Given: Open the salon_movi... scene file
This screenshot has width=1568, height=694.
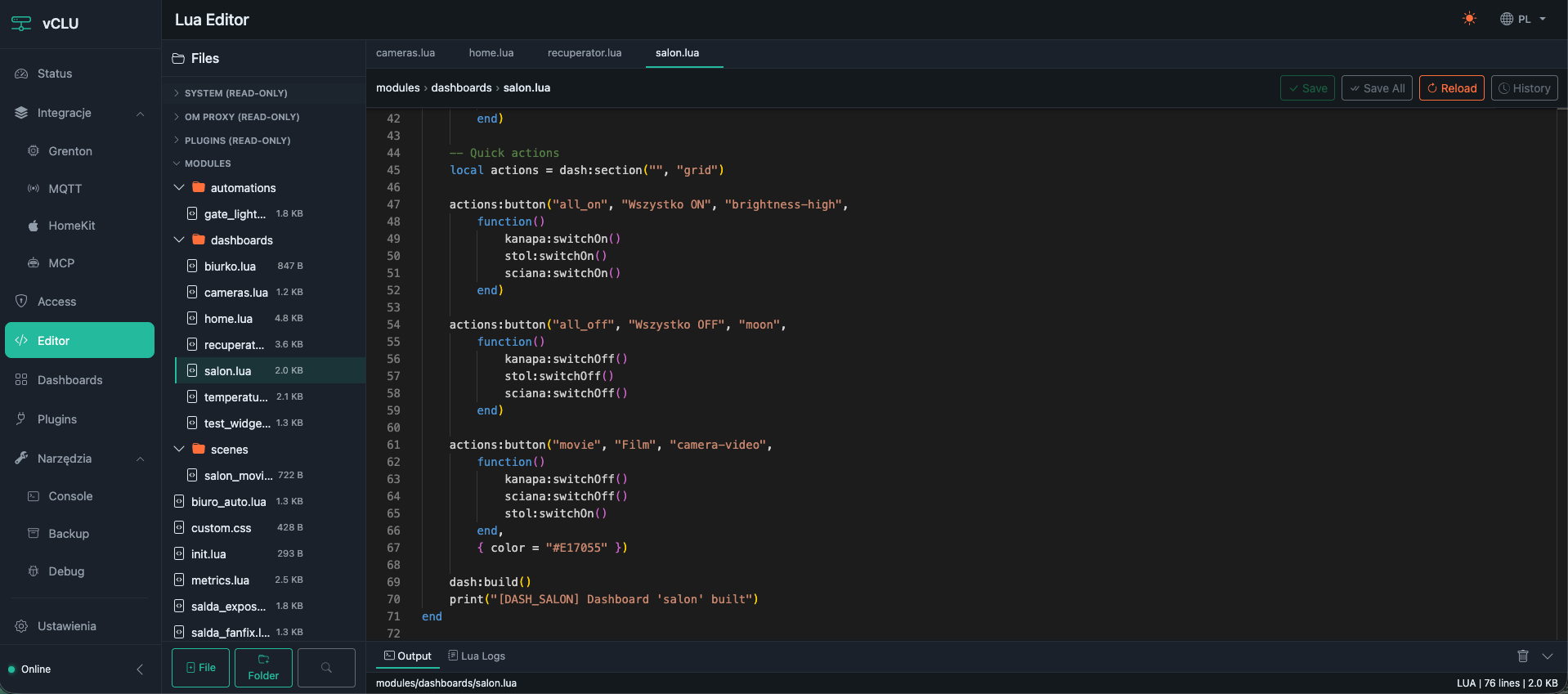Looking at the screenshot, I should 270,476.
